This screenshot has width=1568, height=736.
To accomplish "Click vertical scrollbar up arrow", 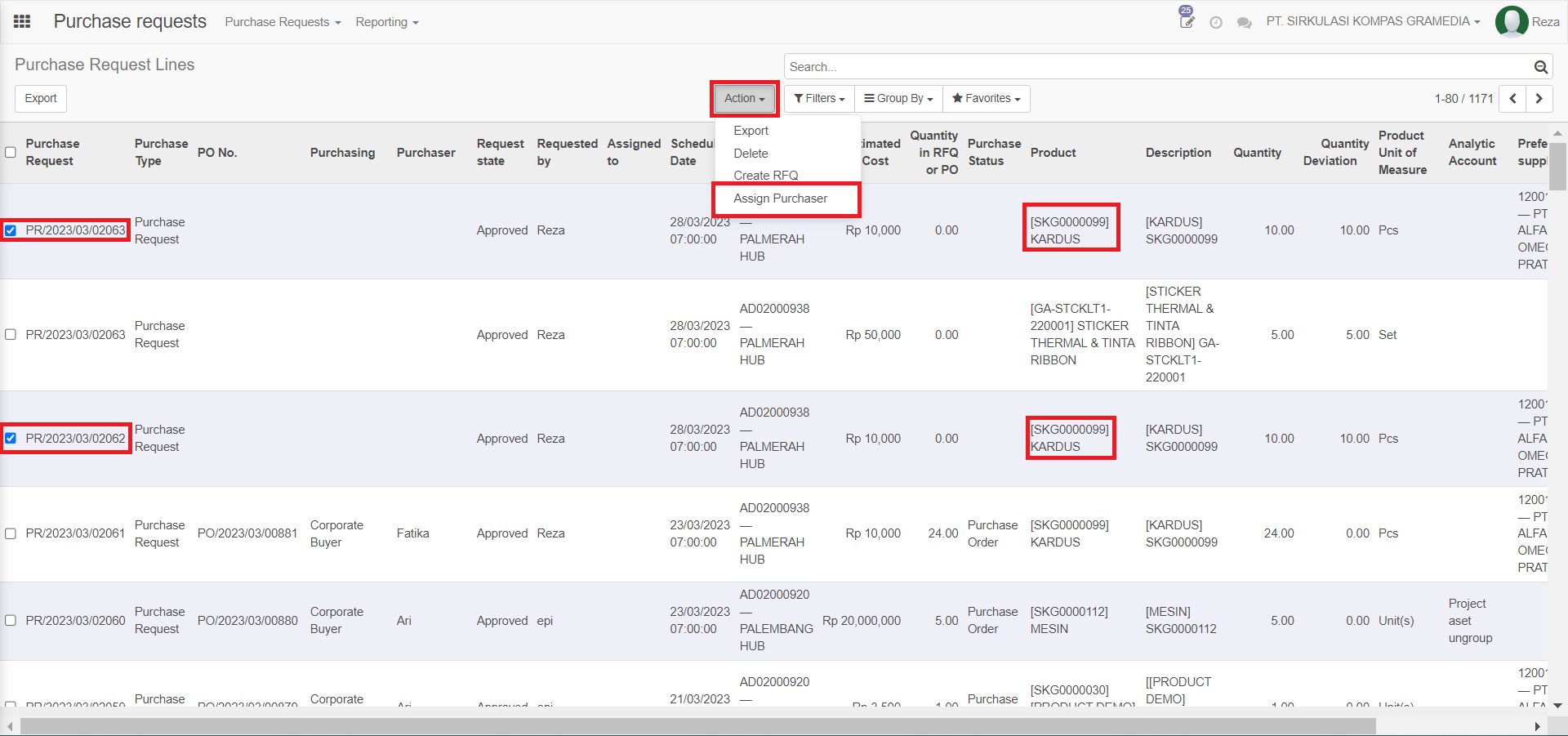I will coord(1557,132).
